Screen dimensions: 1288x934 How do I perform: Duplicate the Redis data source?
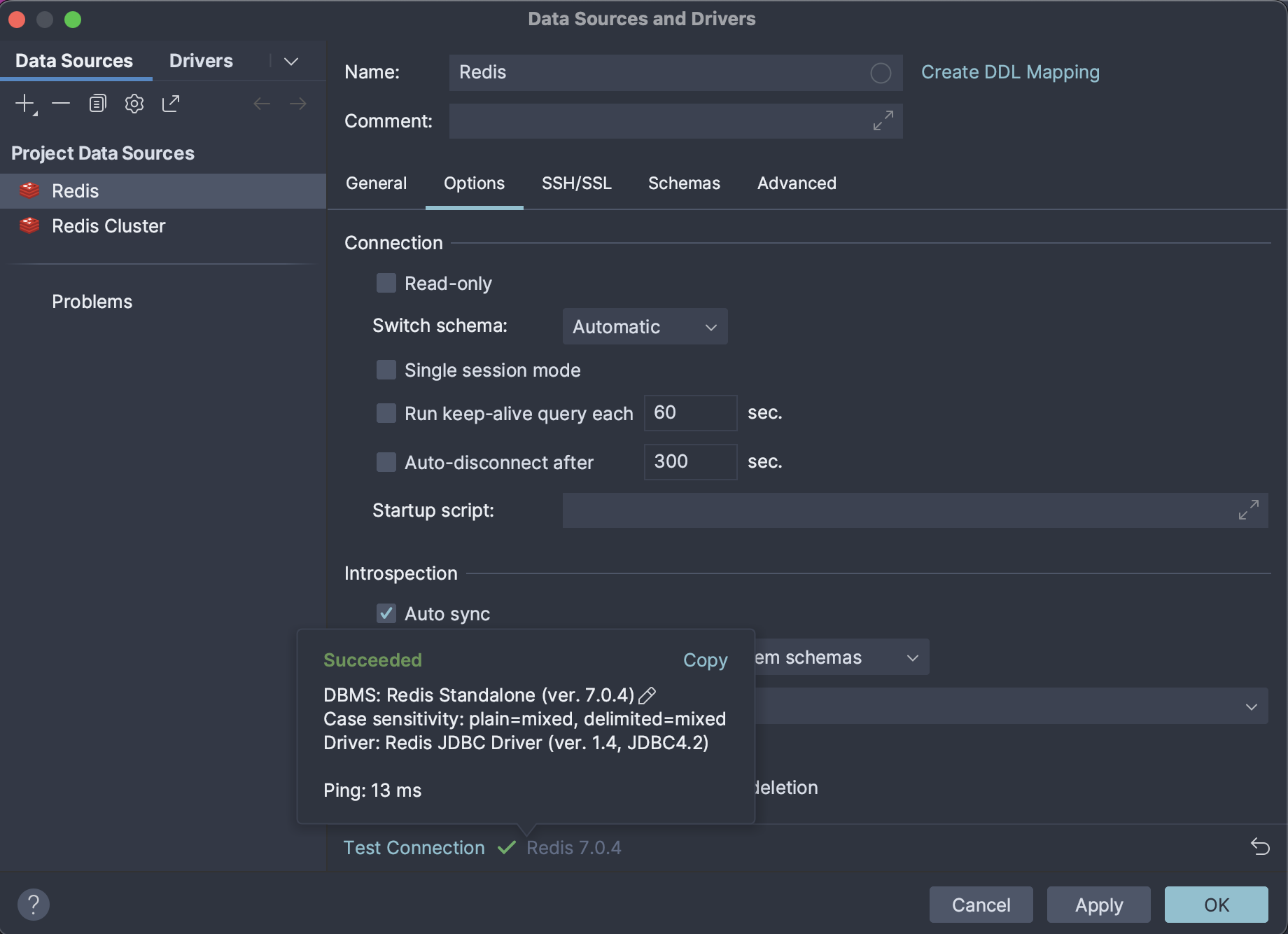(97, 103)
